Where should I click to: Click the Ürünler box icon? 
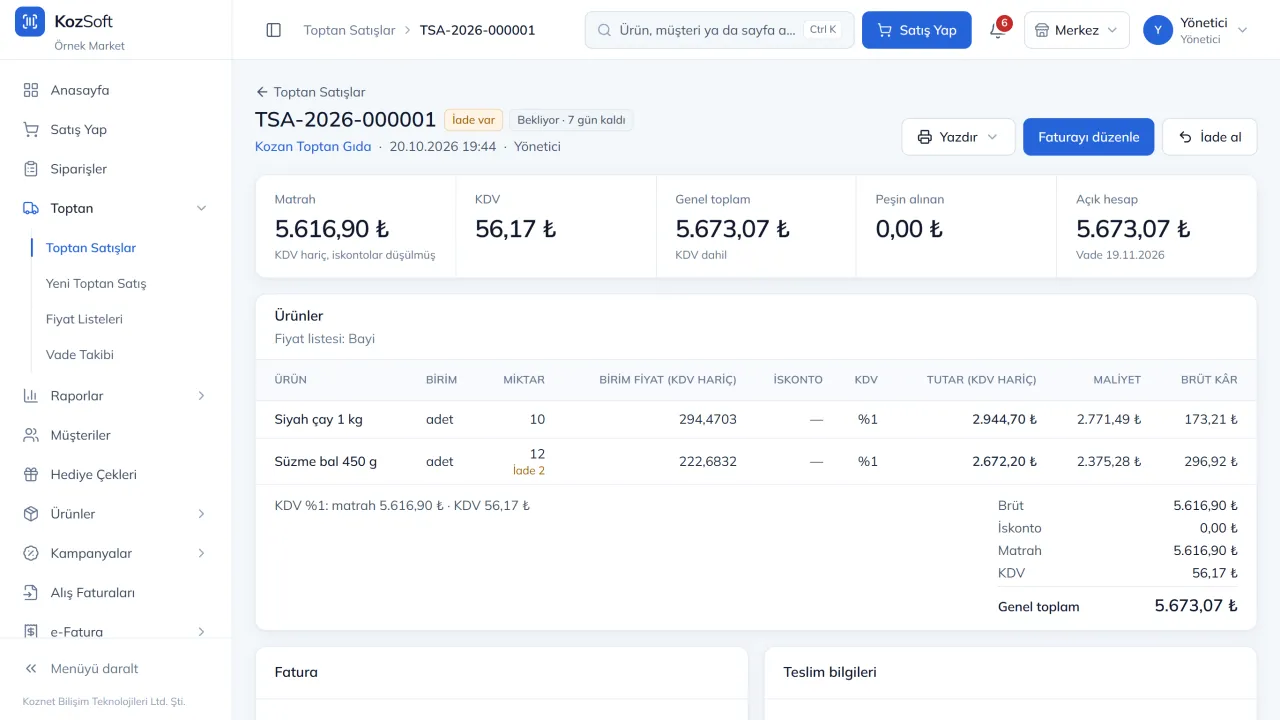(x=31, y=514)
